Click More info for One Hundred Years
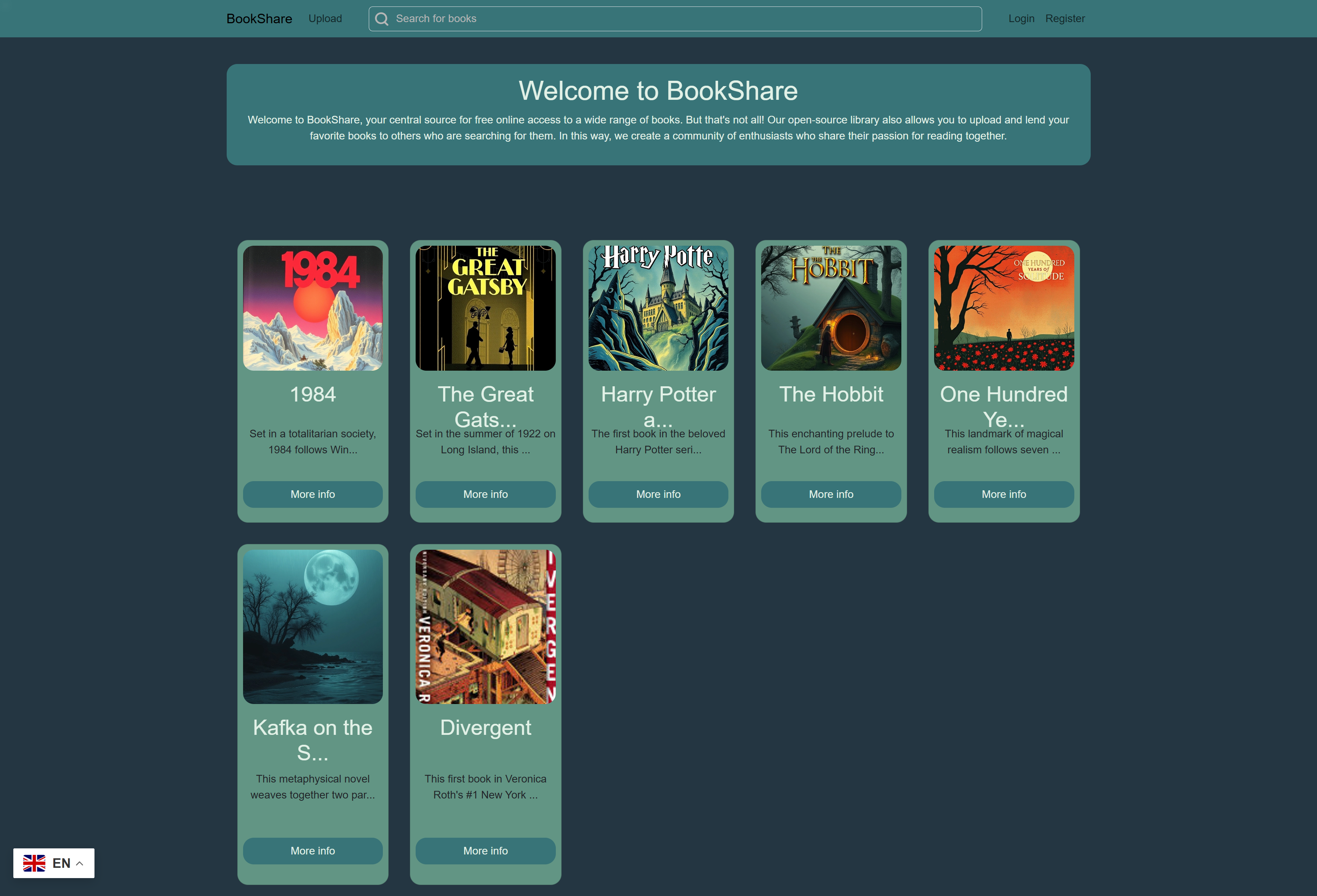 tap(1003, 494)
